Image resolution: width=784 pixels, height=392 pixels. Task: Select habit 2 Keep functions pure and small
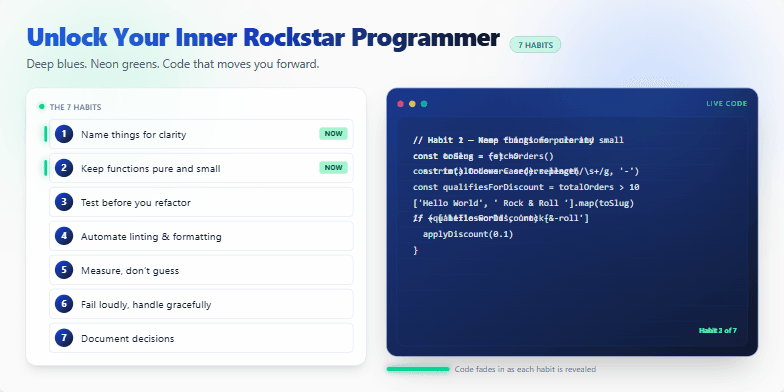coord(201,168)
